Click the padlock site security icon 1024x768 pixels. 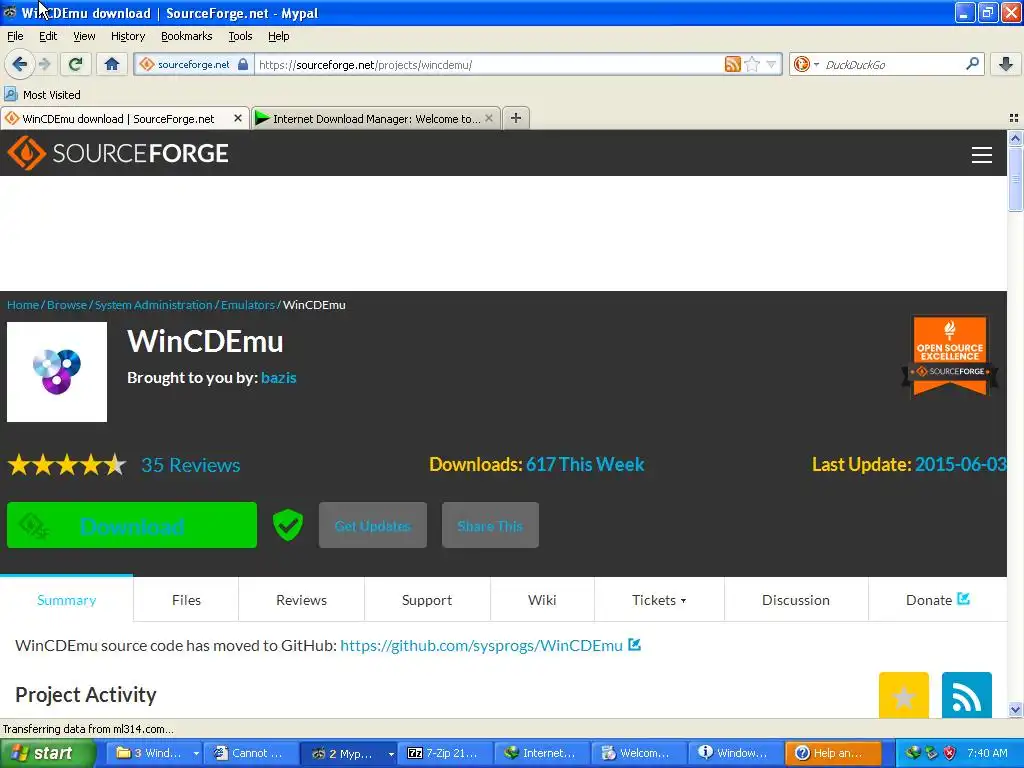243,64
